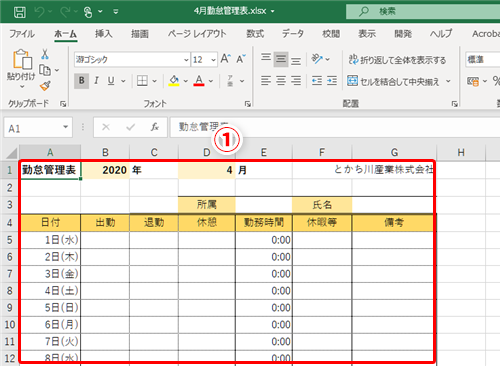Click the Cut scissors icon

coord(45,54)
